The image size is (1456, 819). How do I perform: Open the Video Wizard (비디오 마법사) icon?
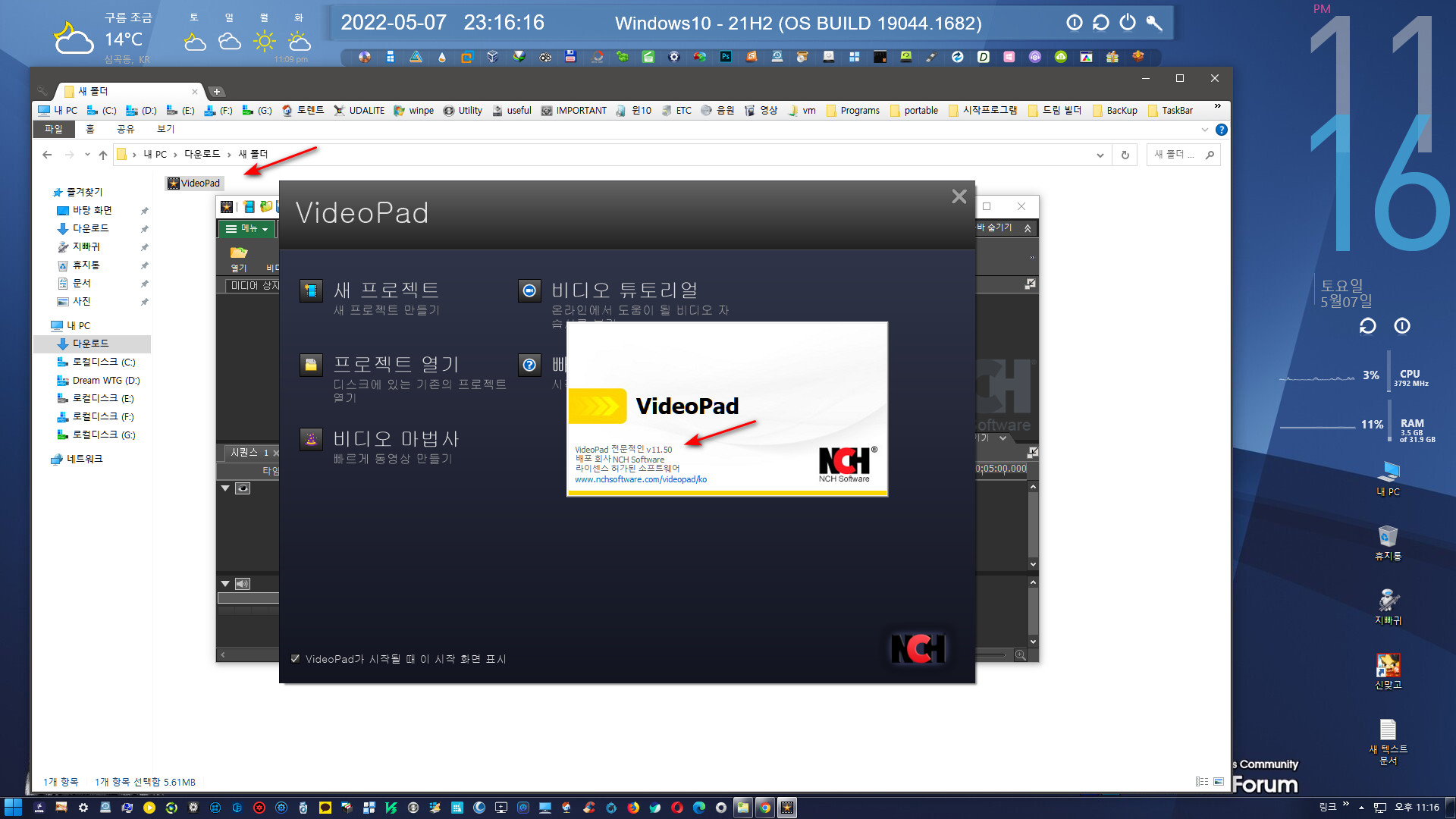(x=311, y=439)
